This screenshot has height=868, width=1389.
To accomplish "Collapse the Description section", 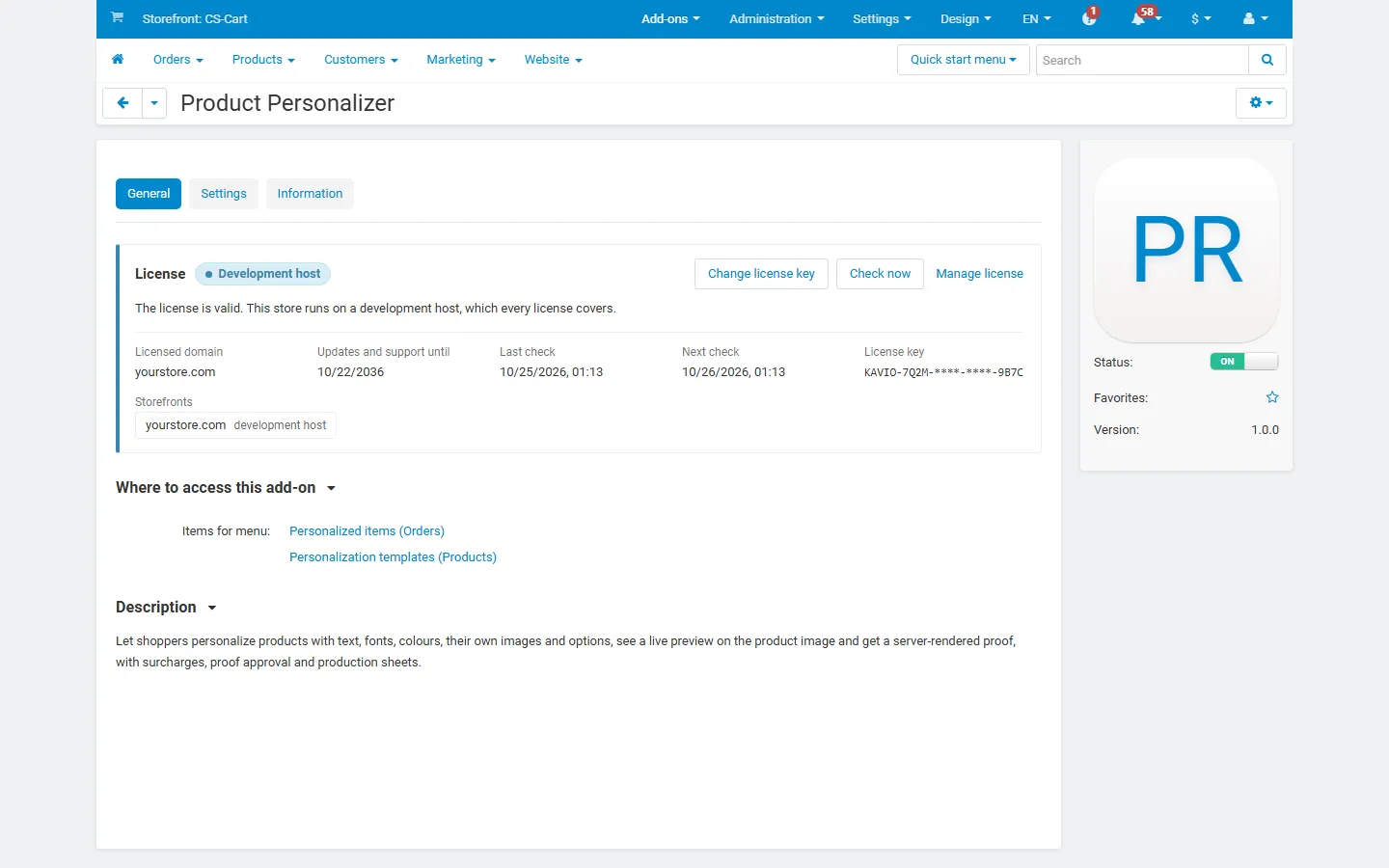I will (x=166, y=608).
